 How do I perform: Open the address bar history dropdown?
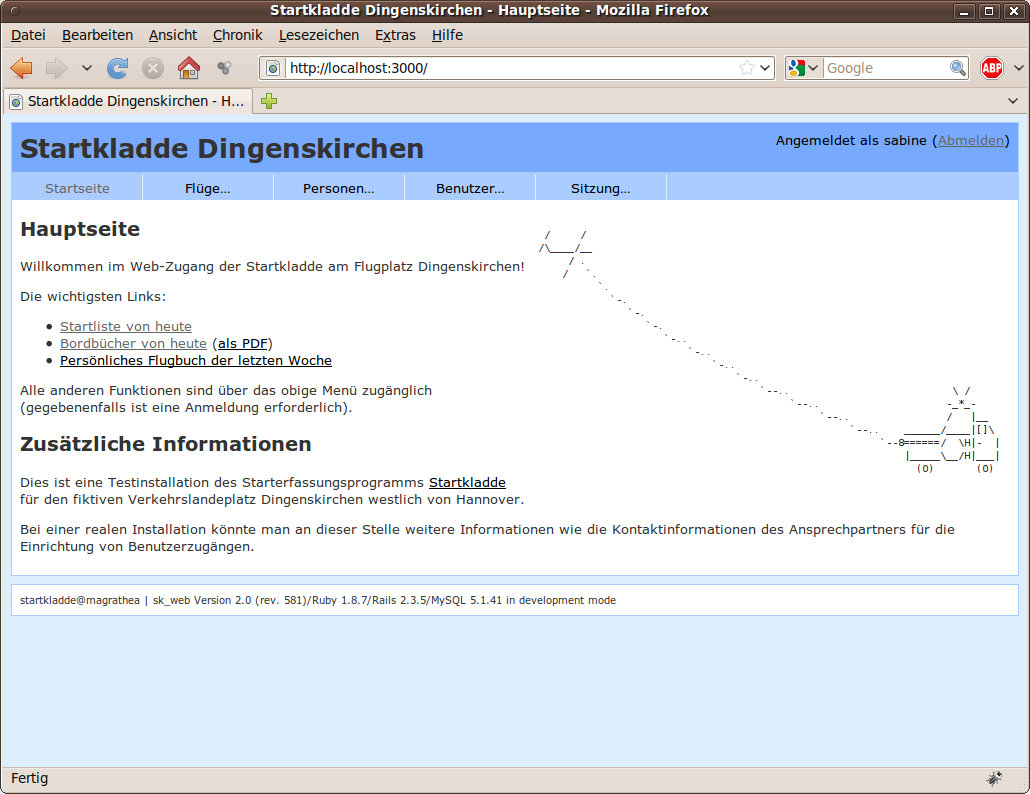coord(765,68)
